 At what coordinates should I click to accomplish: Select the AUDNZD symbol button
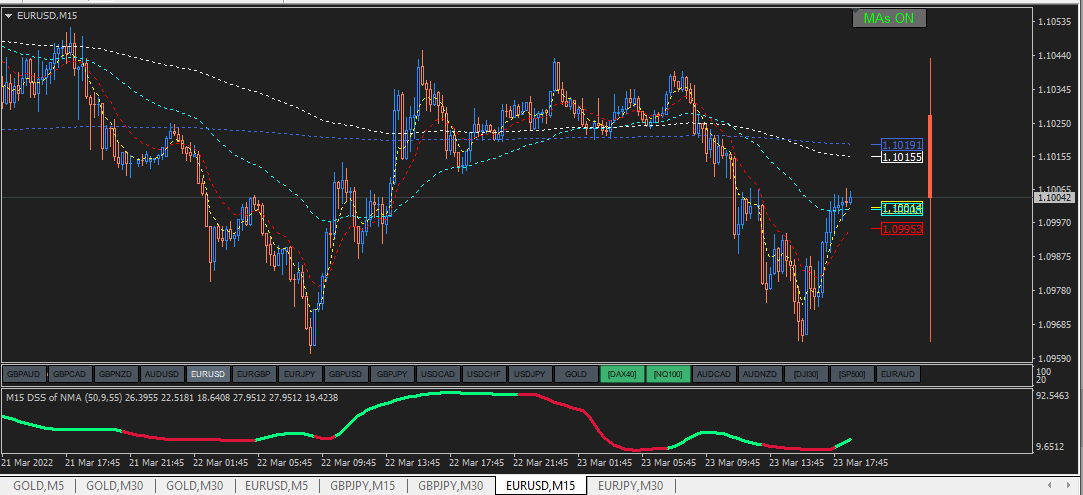[x=760, y=374]
